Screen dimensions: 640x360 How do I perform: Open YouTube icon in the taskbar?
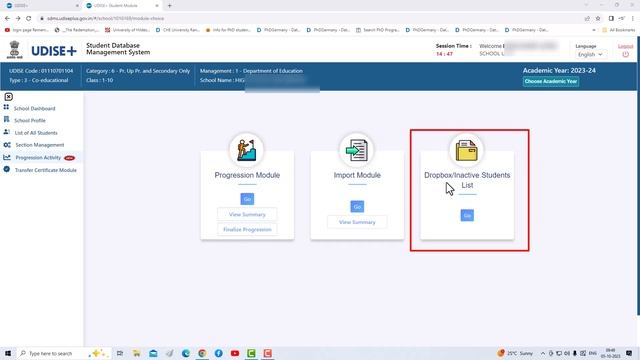235,353
